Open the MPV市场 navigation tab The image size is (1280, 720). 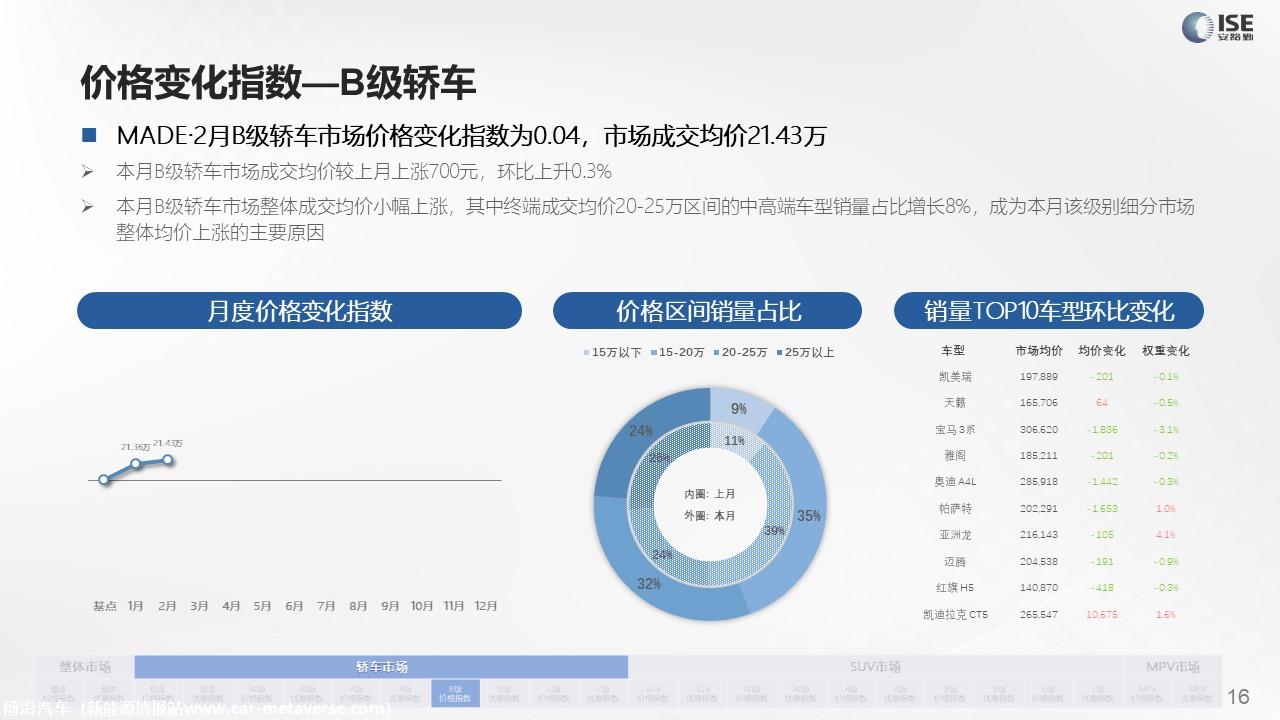pos(1172,667)
